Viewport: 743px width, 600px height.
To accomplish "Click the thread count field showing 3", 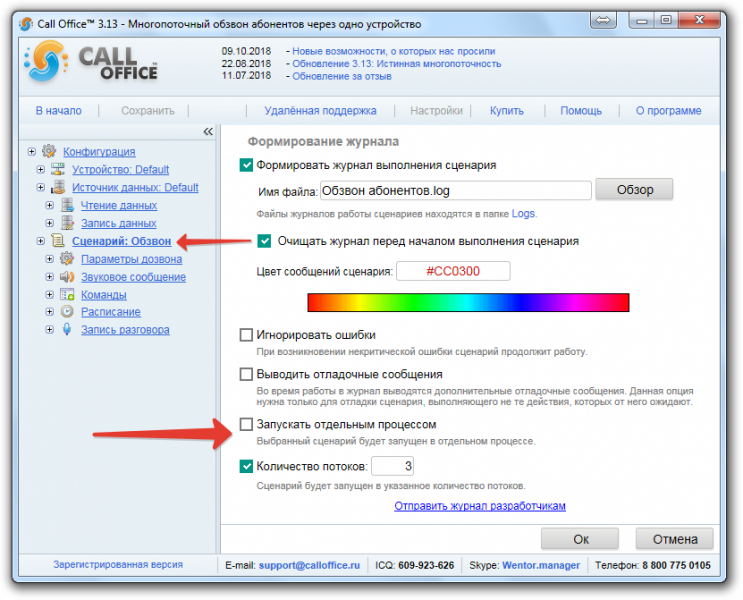I will (x=393, y=466).
